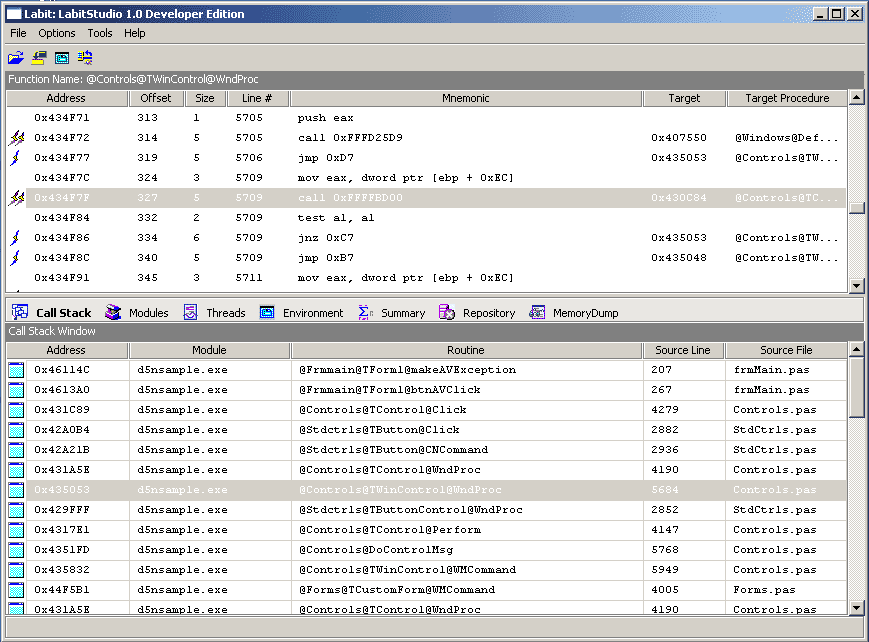Screen dimensions: 869x642
Task: Switch to the Modules tab
Action: coord(137,313)
